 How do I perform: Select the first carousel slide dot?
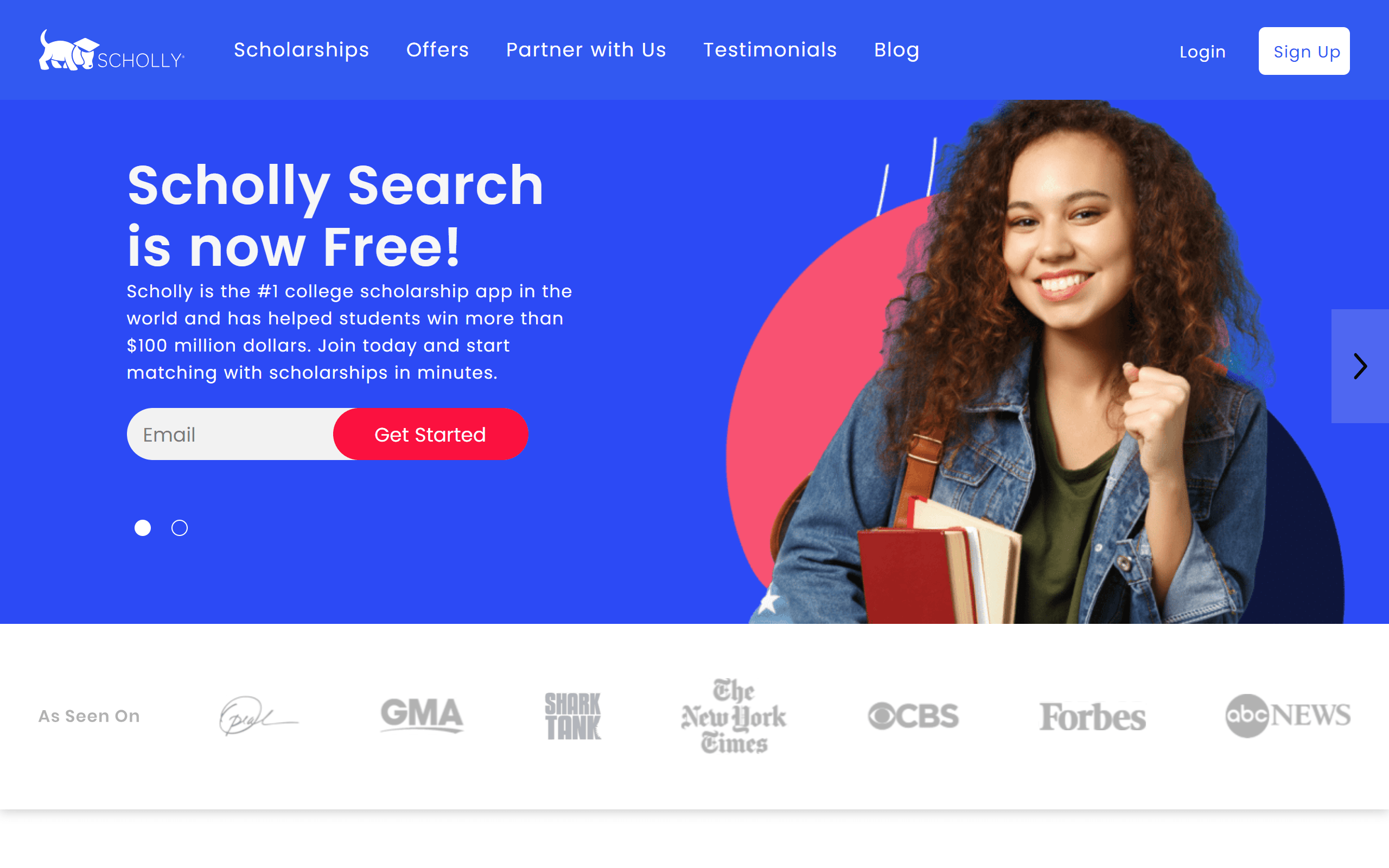[x=142, y=527]
